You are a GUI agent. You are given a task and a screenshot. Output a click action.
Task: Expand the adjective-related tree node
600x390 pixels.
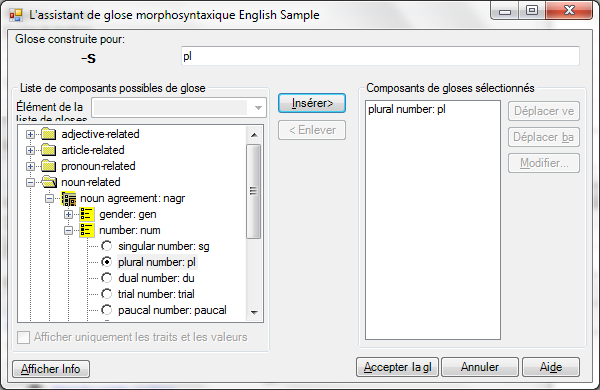(x=30, y=134)
